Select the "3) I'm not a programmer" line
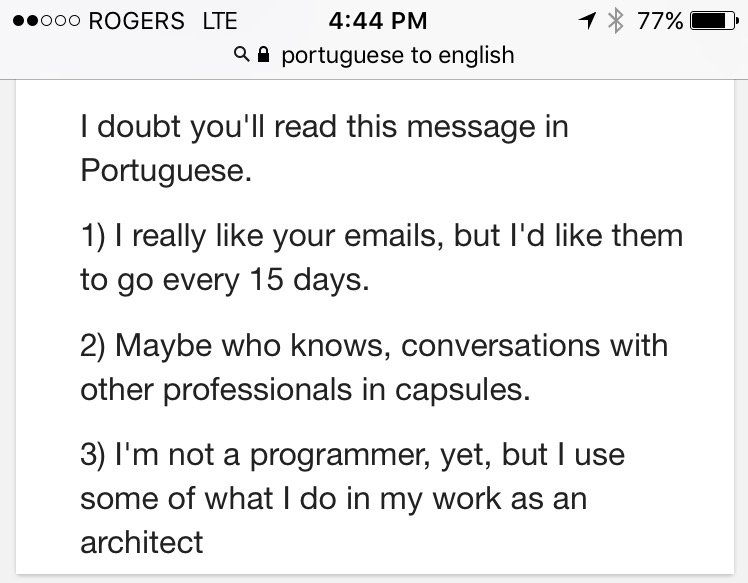 point(352,455)
